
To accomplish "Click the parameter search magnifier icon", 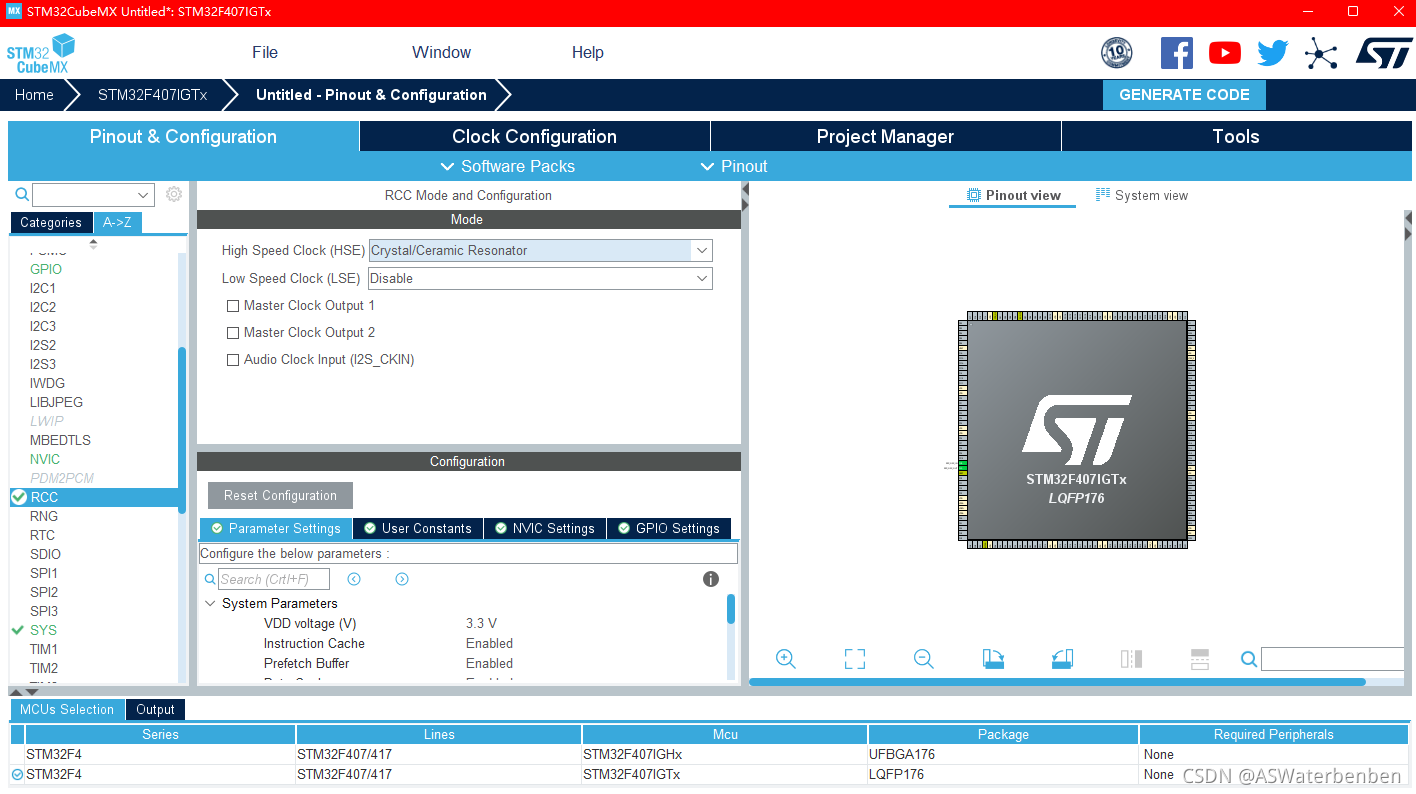I will point(210,579).
